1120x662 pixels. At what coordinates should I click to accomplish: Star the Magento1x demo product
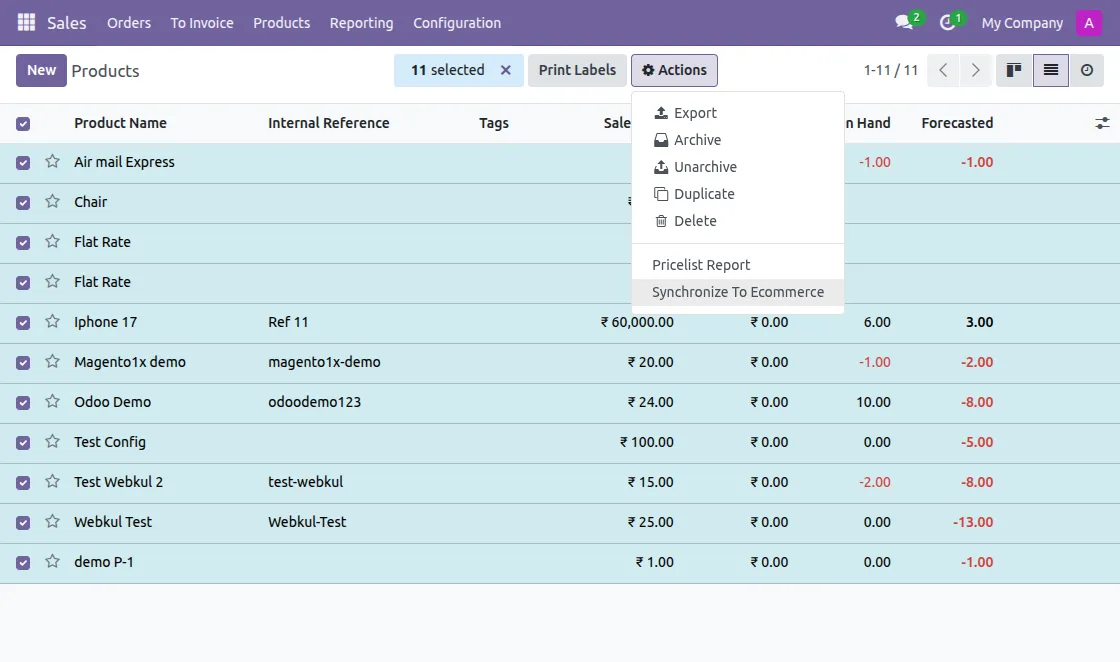[52, 361]
